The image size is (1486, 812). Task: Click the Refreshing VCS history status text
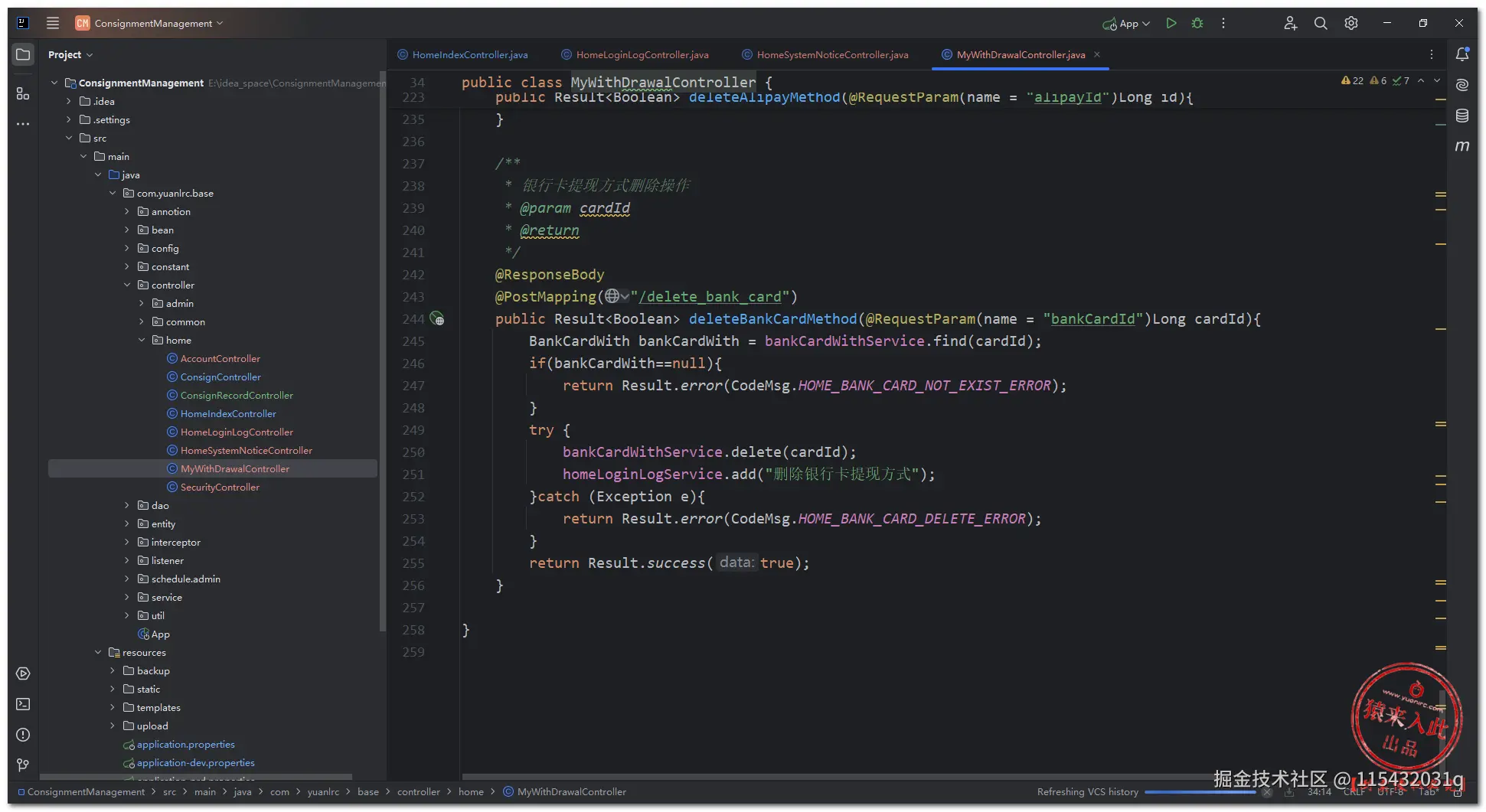[x=1087, y=792]
